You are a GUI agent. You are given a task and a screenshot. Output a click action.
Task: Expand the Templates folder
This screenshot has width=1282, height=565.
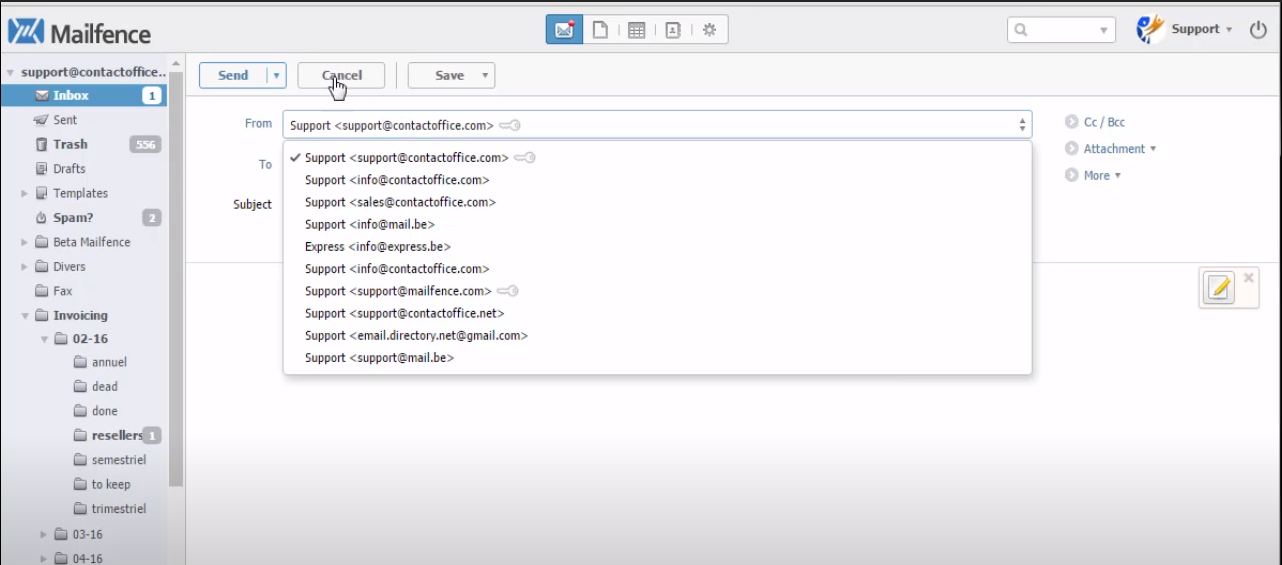24,193
